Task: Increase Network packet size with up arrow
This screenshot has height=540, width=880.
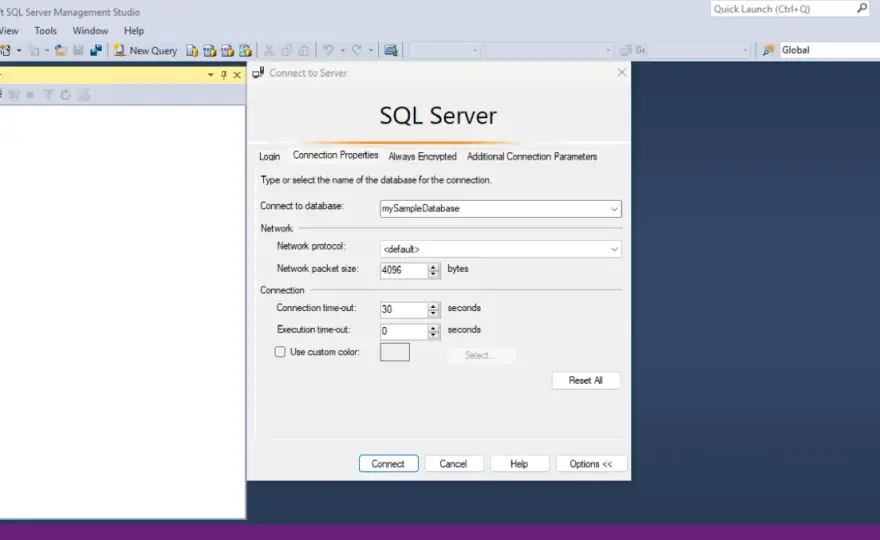Action: pos(433,267)
